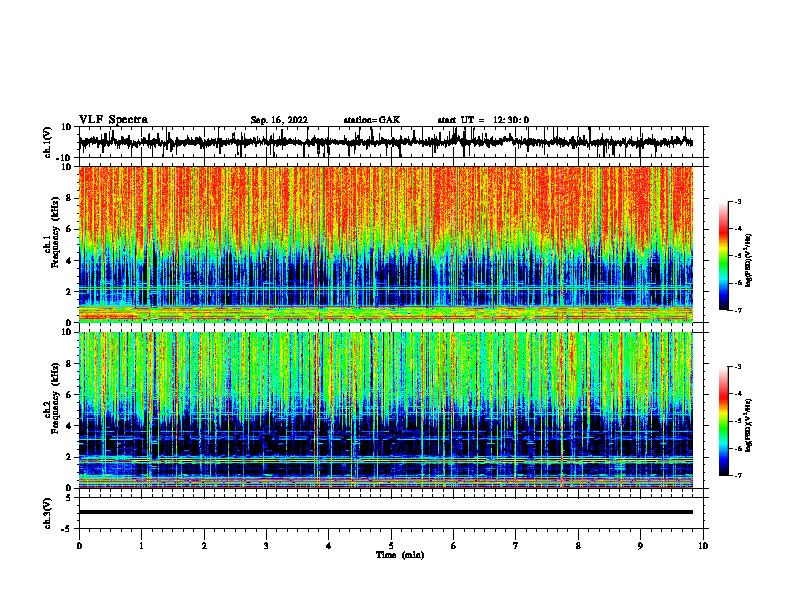Click time axis tick label "1"
This screenshot has width=792, height=612.
pos(141,546)
